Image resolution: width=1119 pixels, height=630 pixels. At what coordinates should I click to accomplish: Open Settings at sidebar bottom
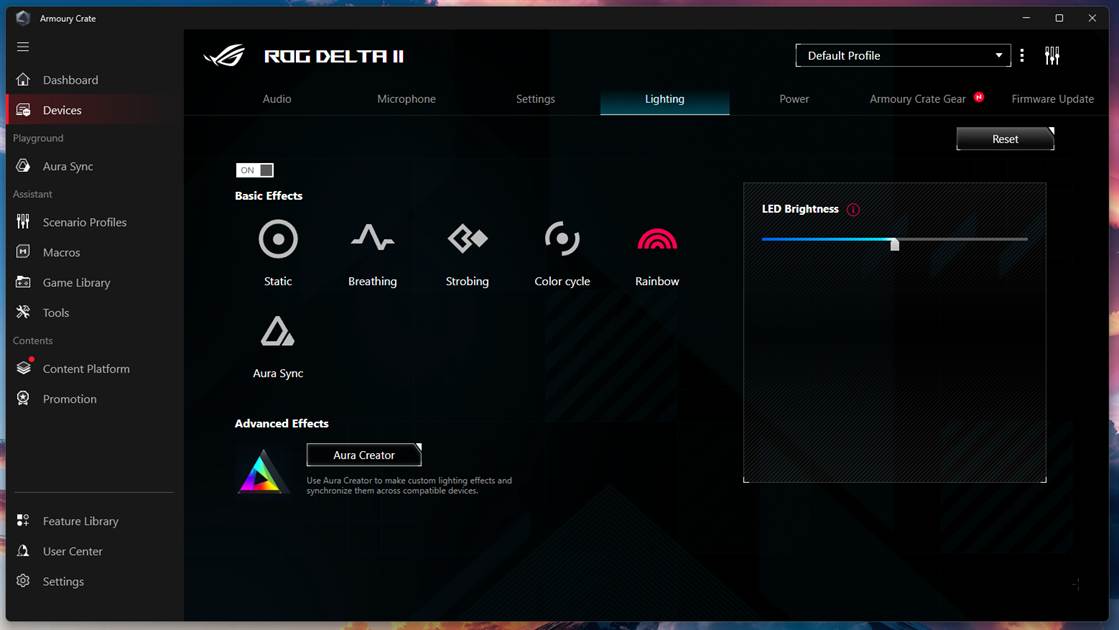coord(93,581)
